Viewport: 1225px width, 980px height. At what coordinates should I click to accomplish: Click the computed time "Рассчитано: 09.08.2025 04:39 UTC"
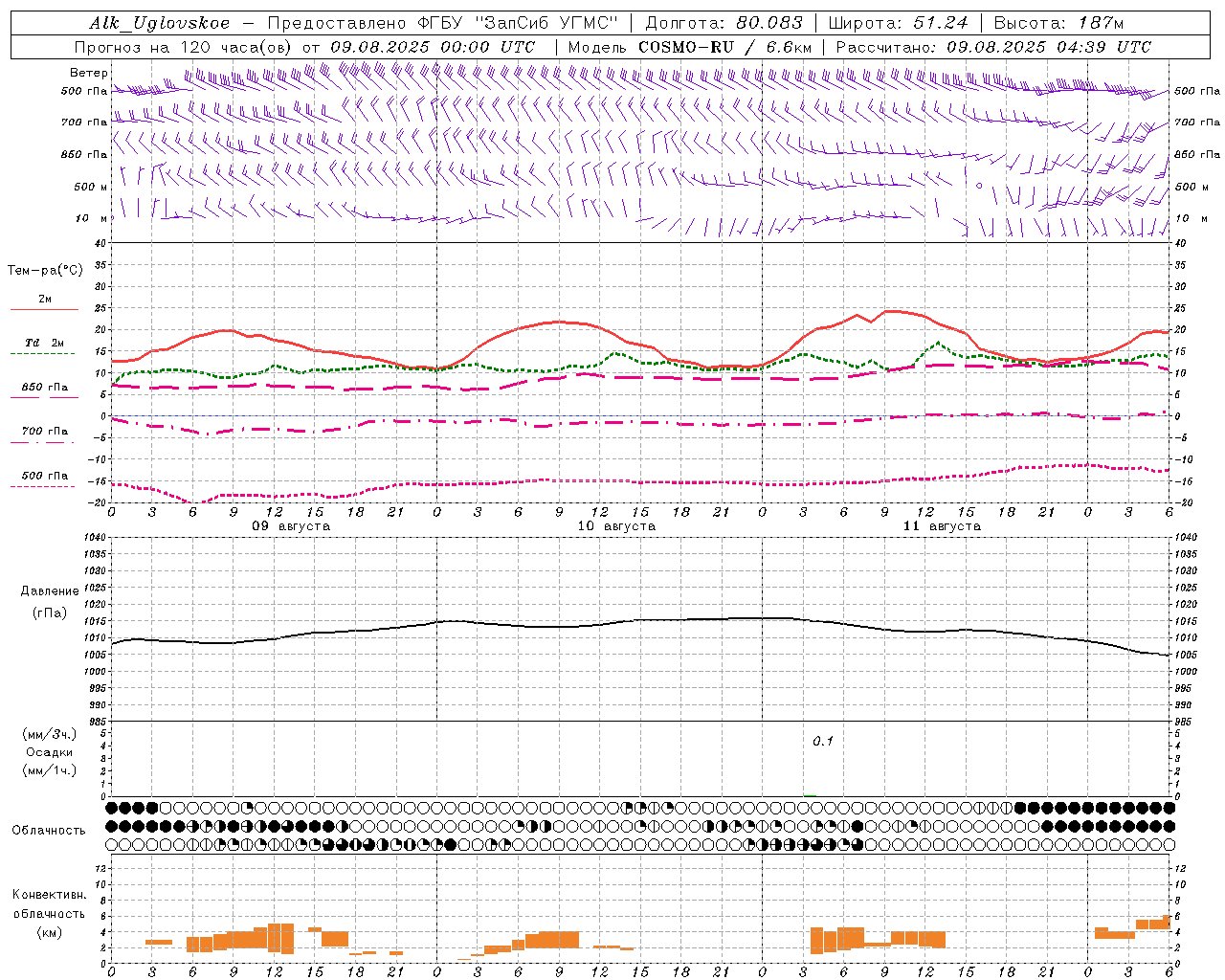[993, 47]
